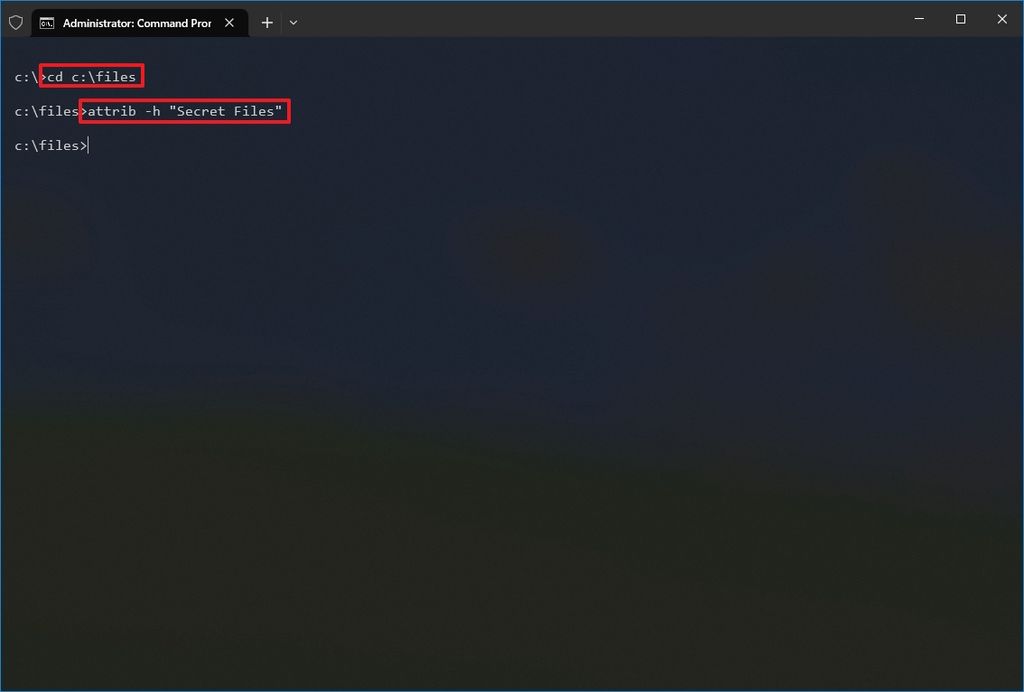Open a new tab with plus button
Screen dimensions: 1024x692
point(267,23)
